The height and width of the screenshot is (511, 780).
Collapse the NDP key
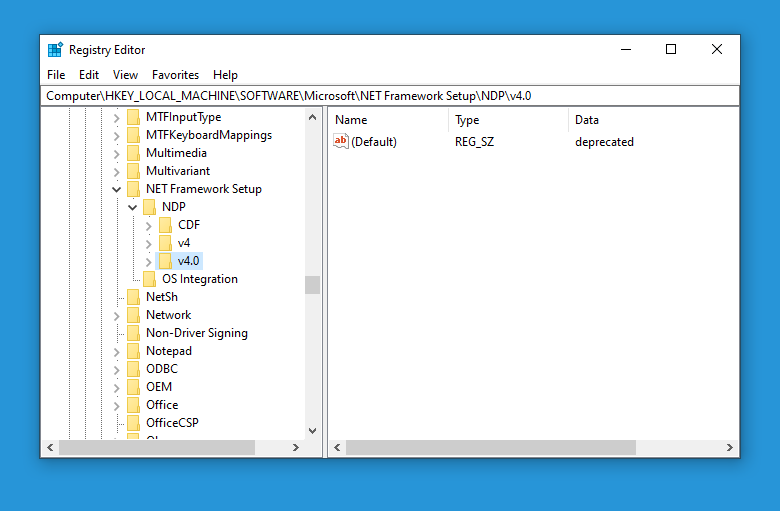coord(132,207)
